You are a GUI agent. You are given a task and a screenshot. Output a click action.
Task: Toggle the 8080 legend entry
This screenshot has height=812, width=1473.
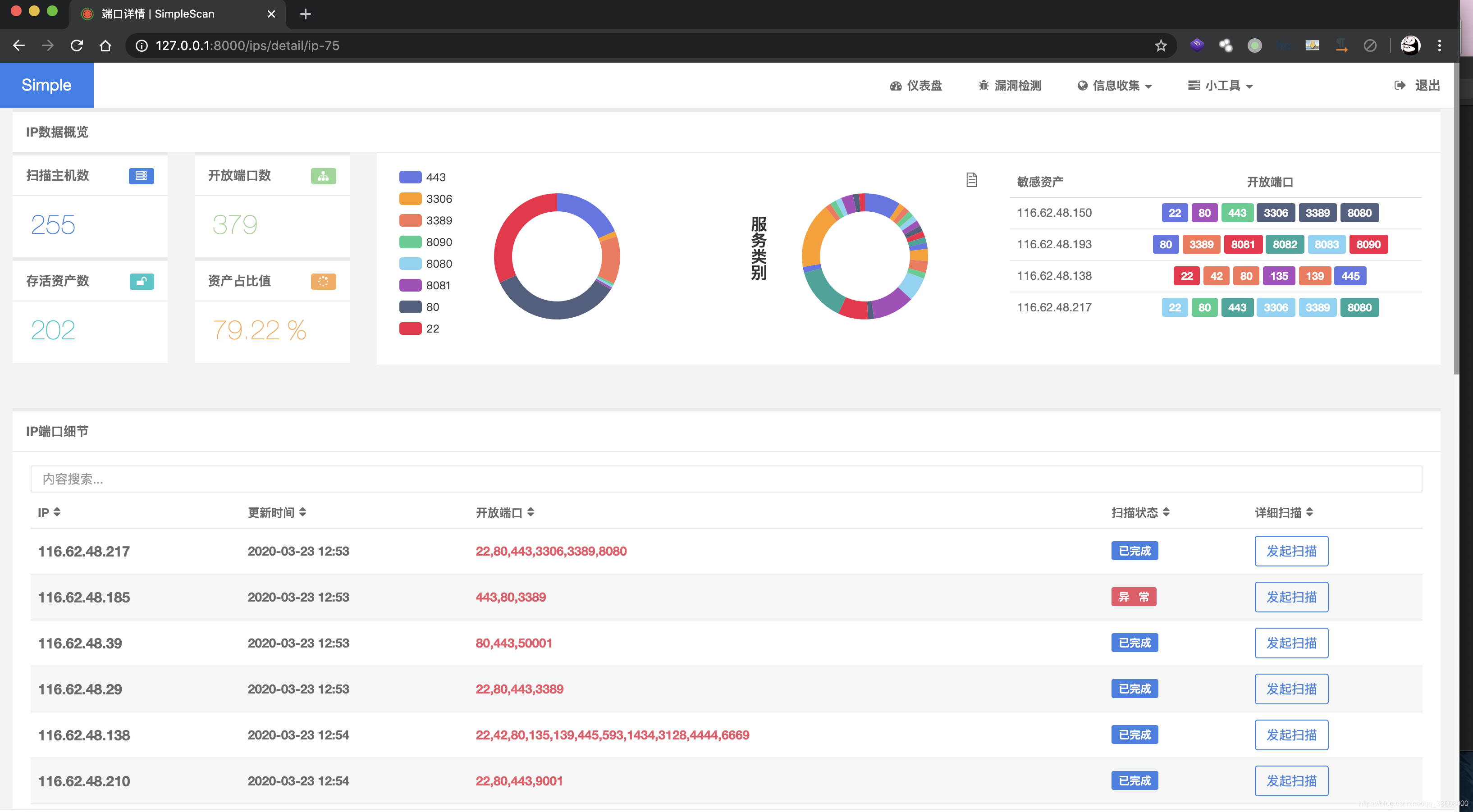click(425, 264)
